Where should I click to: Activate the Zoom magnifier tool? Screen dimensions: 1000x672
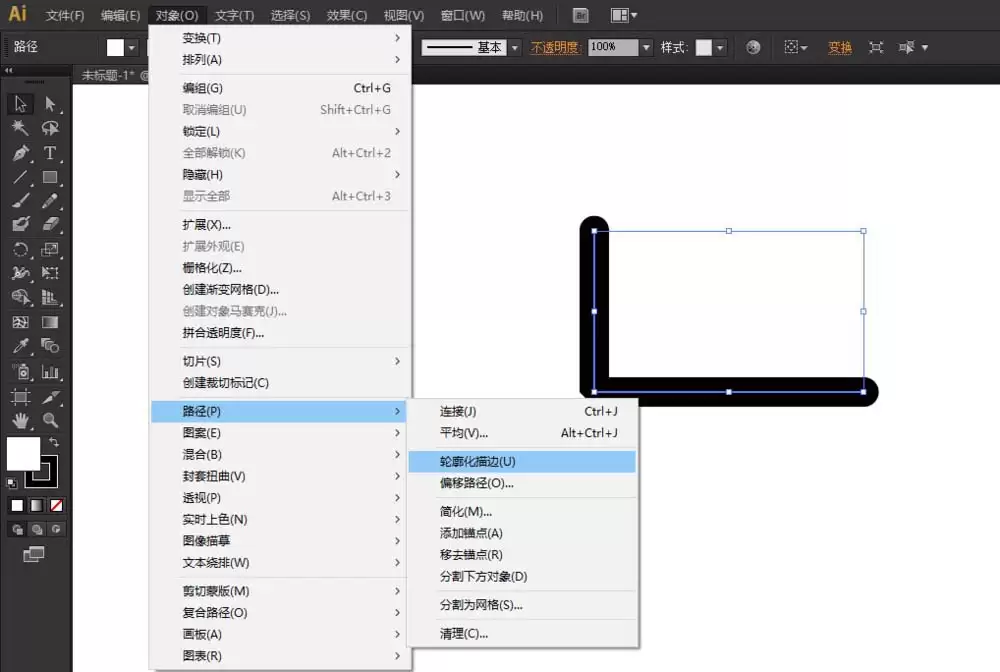point(50,420)
